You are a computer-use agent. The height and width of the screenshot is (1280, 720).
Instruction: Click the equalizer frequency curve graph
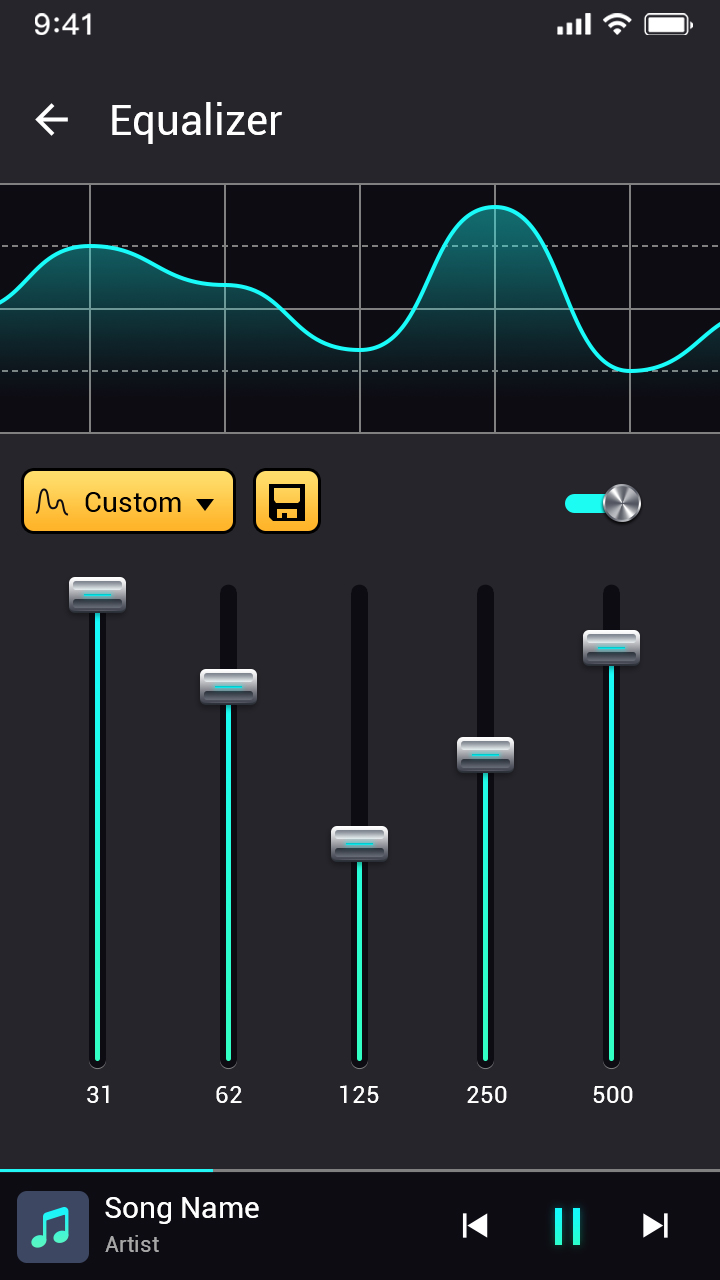click(x=360, y=308)
